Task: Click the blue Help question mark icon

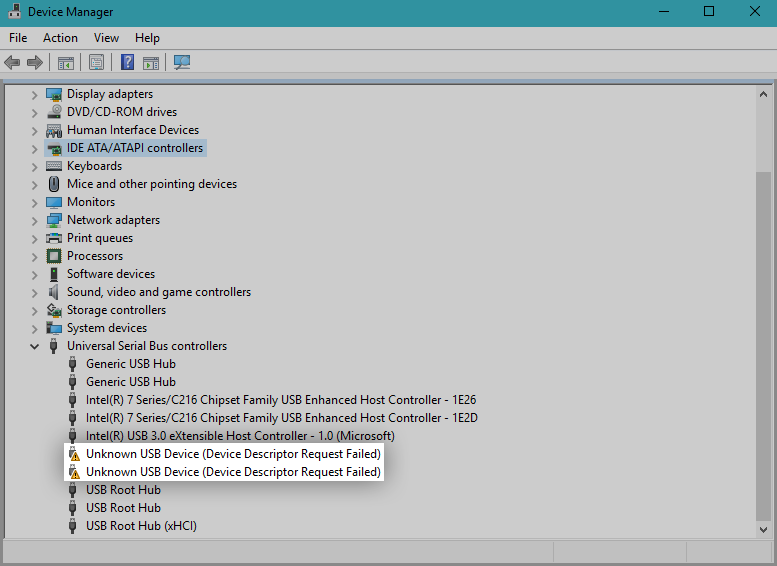Action: (127, 62)
